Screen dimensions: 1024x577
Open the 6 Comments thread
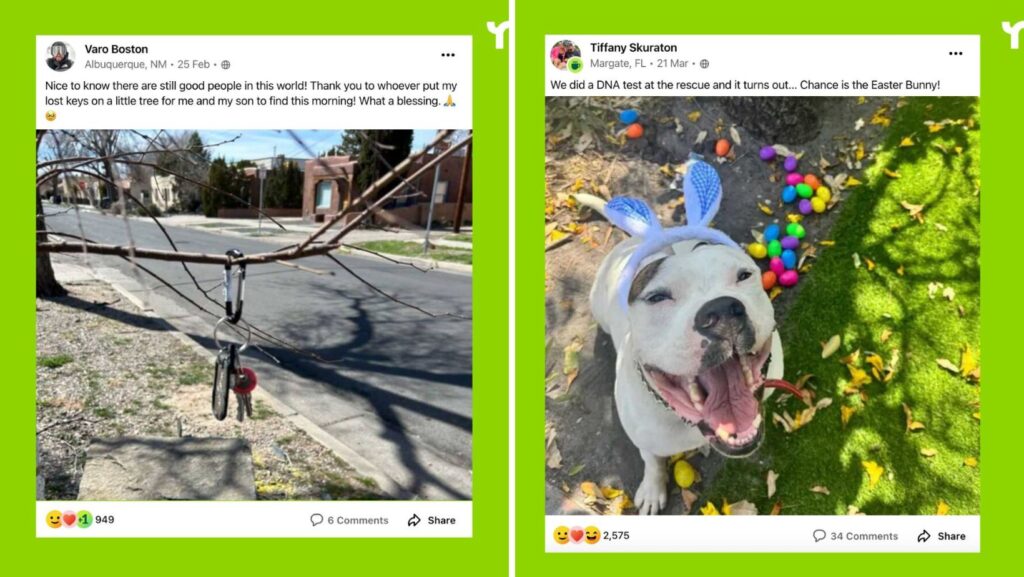tap(349, 520)
